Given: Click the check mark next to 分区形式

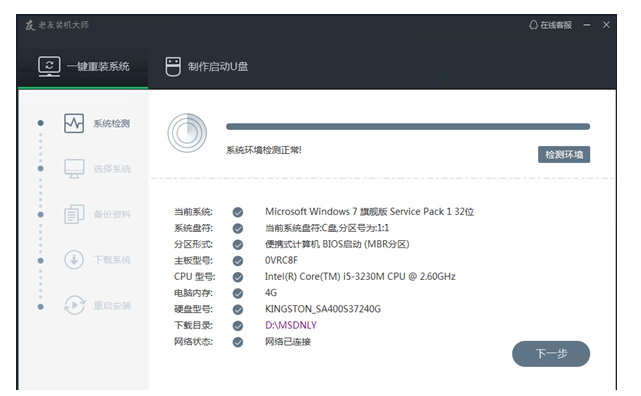Looking at the screenshot, I should click(238, 244).
